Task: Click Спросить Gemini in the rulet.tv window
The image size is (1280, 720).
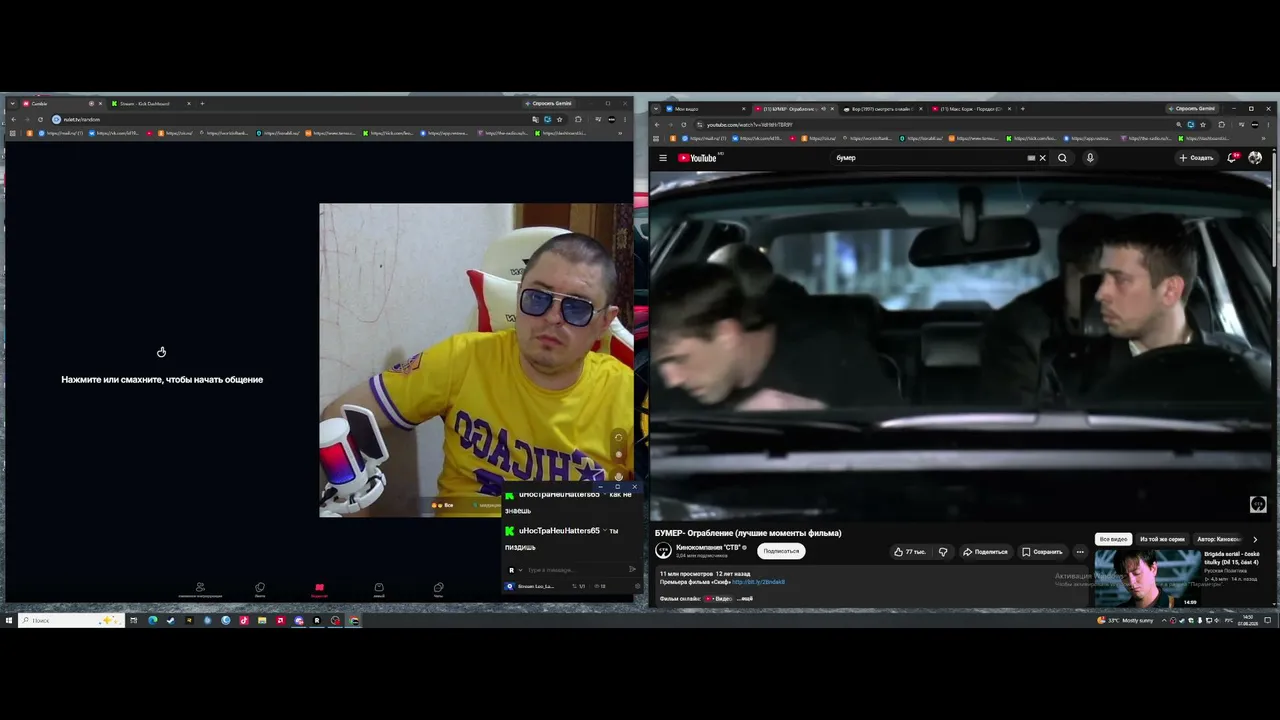Action: (x=548, y=103)
